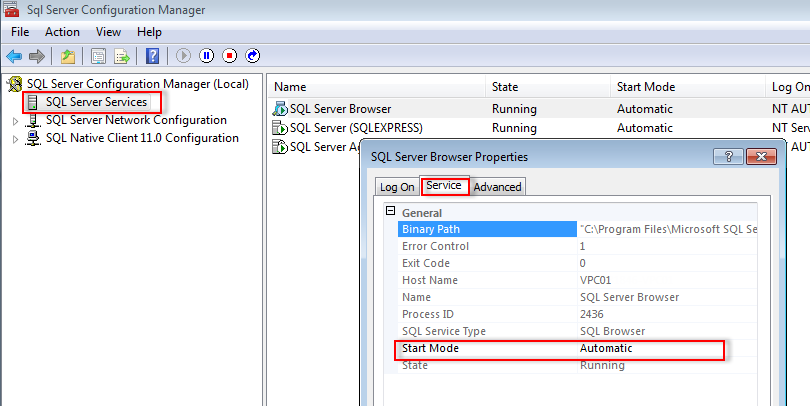Select the Name property in General
The height and width of the screenshot is (406, 810).
416,298
